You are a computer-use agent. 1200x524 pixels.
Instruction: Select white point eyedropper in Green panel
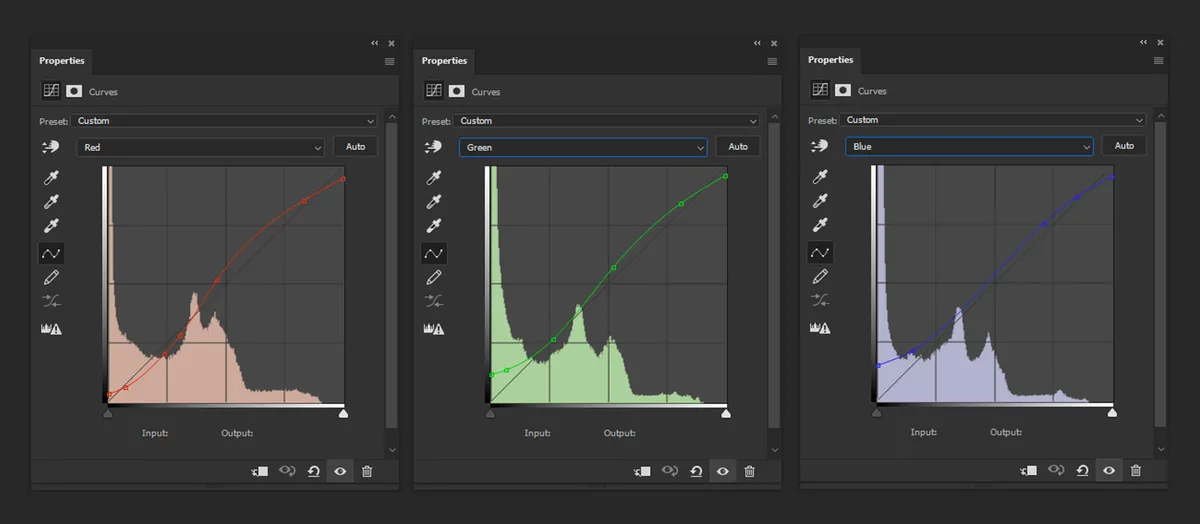[434, 226]
